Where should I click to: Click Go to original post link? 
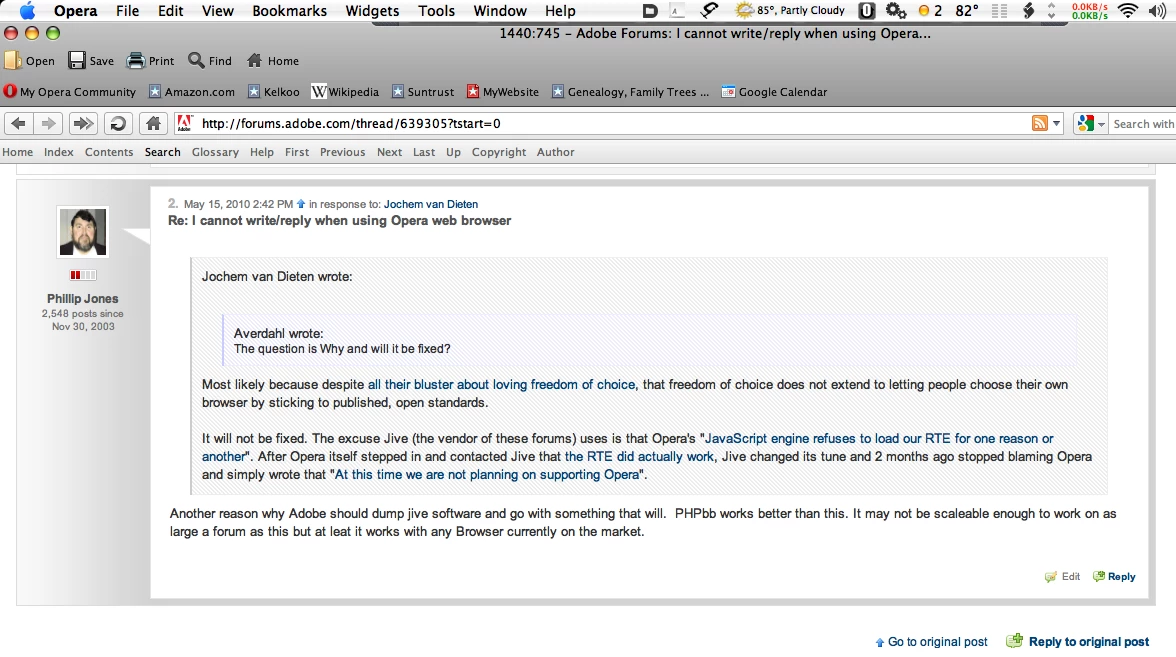(932, 642)
